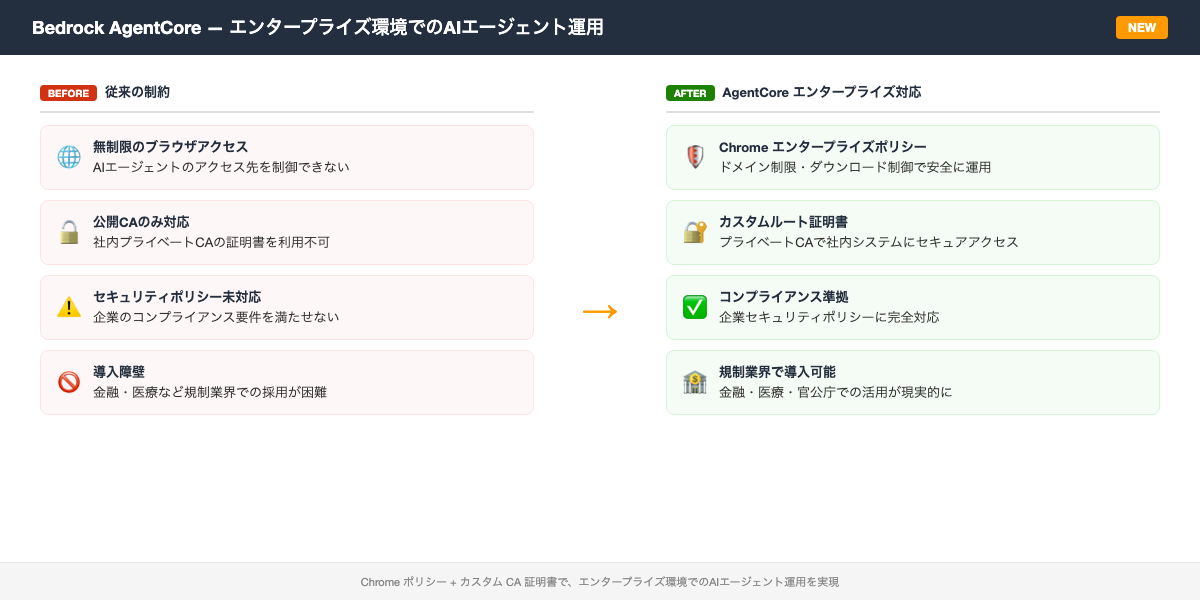
Task: Select the padlock icon on 公開CAのみ対応
Action: point(67,231)
